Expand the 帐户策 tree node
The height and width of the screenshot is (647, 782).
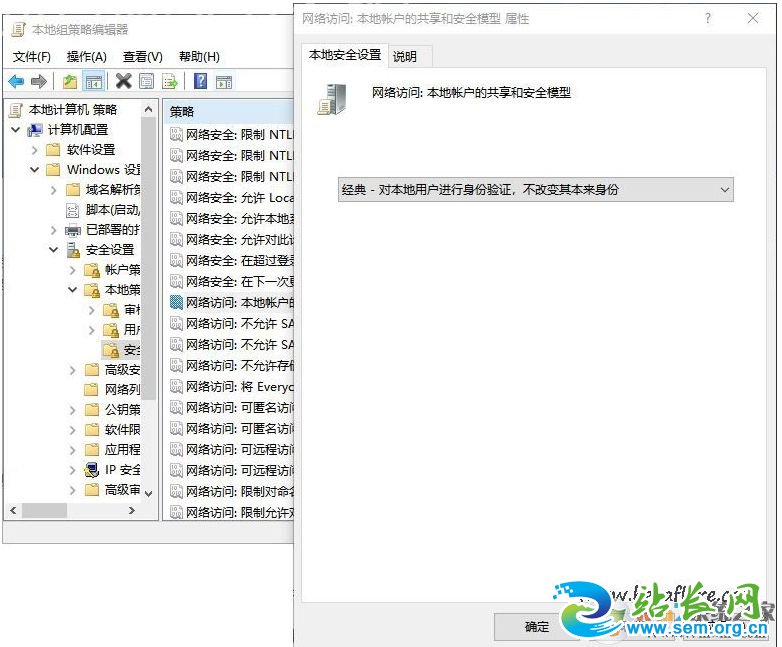[73, 270]
